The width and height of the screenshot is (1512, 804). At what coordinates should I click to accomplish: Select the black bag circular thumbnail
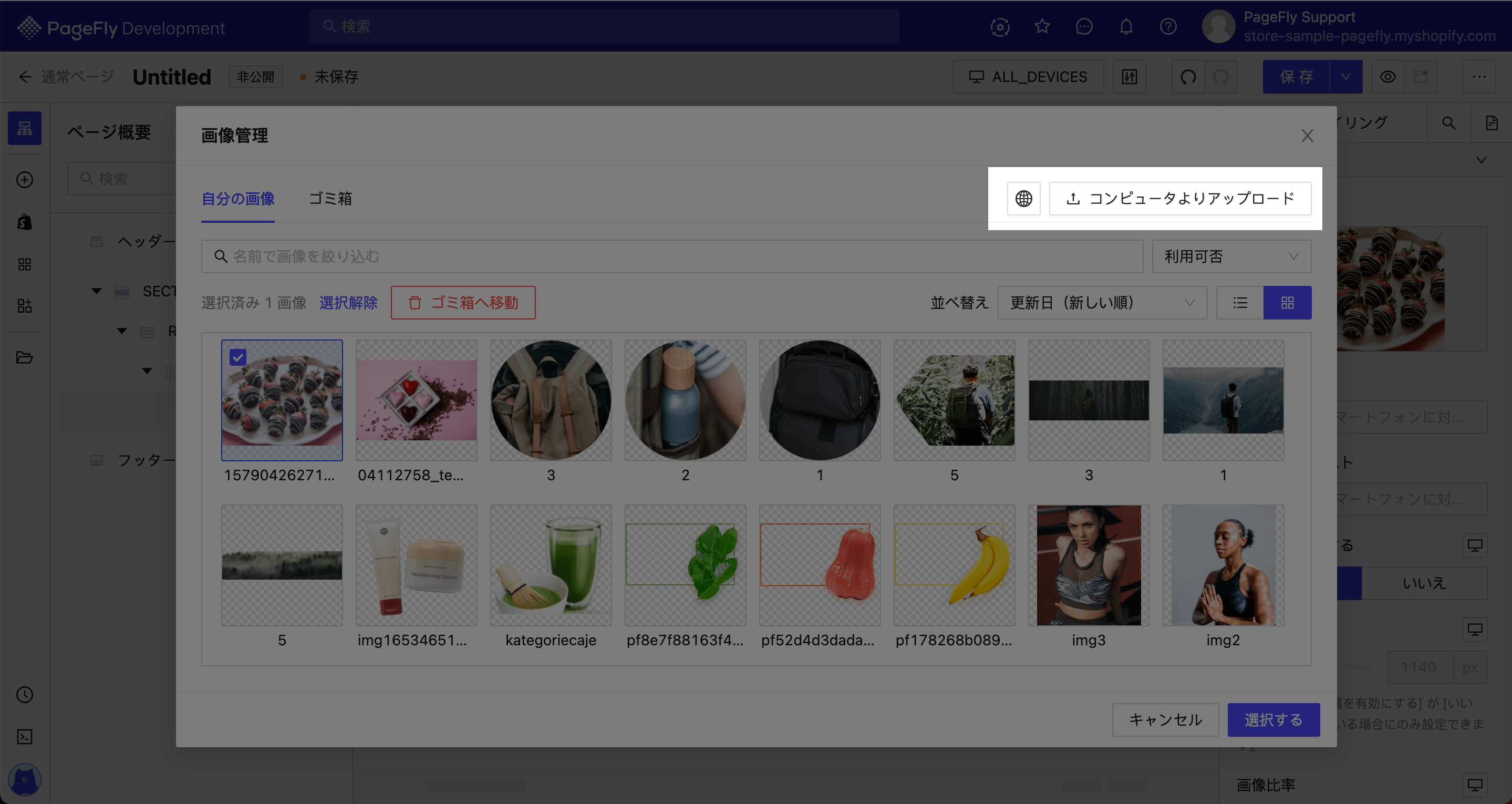coord(820,400)
